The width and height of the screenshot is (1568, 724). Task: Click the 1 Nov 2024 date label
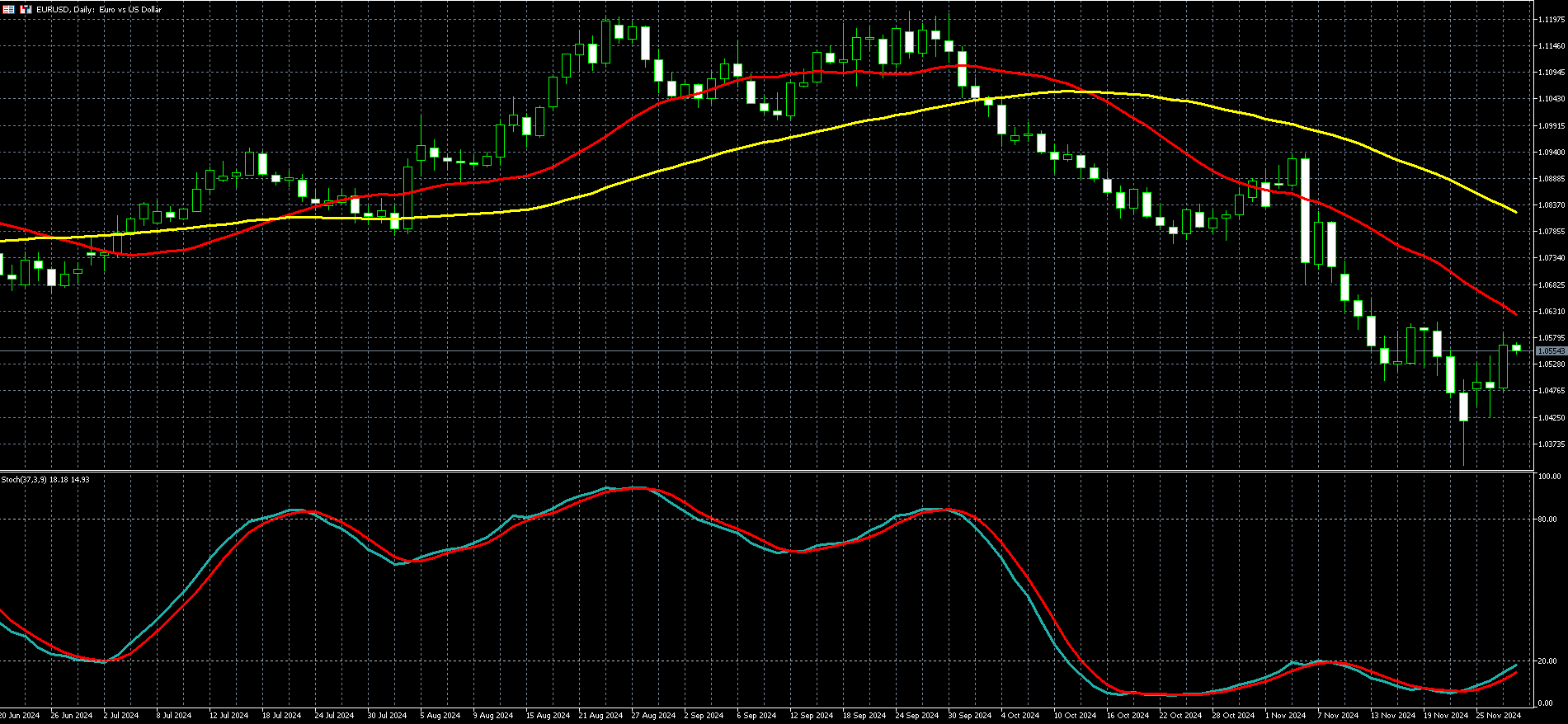(x=1285, y=716)
